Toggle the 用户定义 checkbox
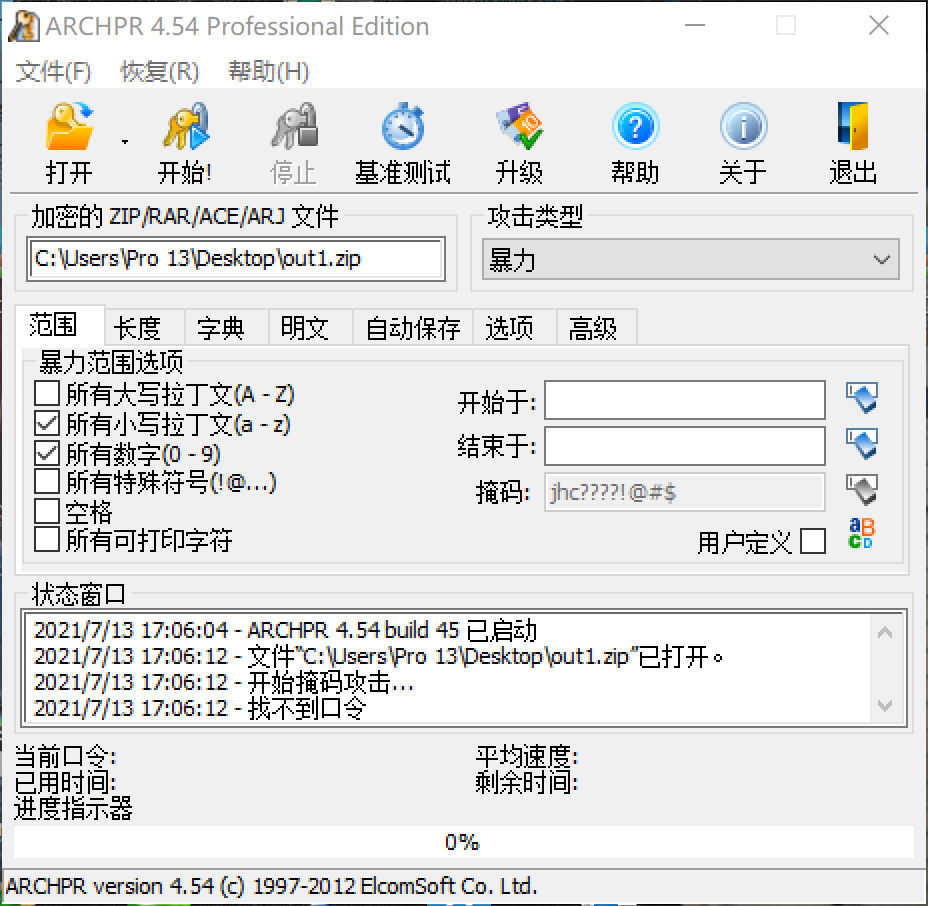The width and height of the screenshot is (928, 906). (x=813, y=541)
